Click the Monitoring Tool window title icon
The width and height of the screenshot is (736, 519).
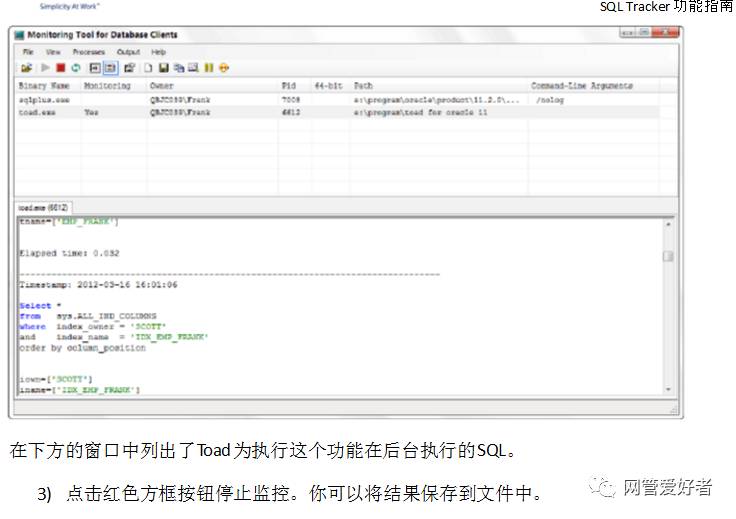19,35
